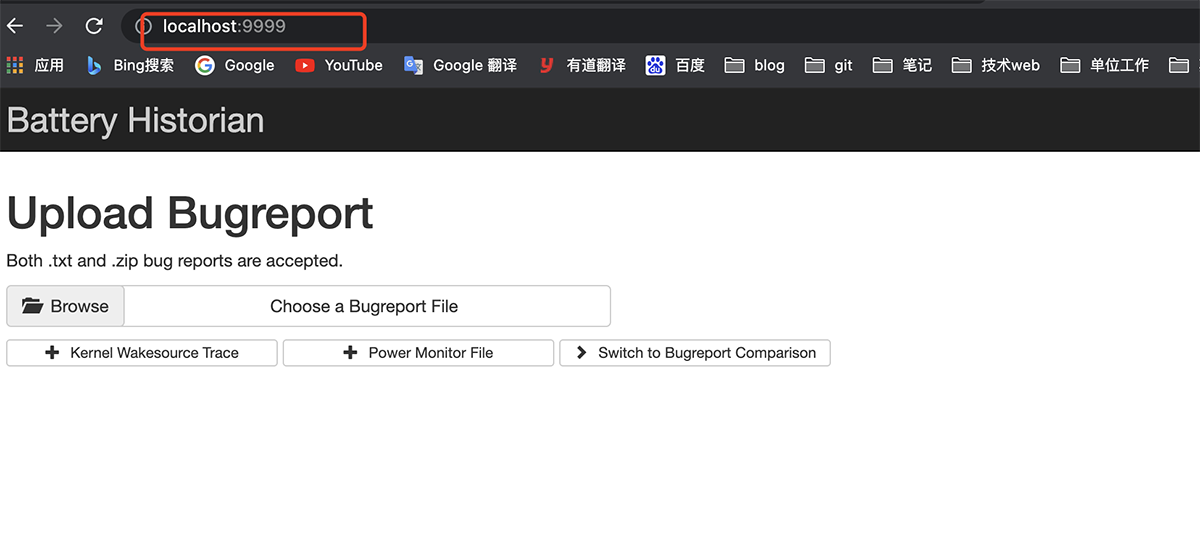Click the Choose a Bugreport File field
1200x538 pixels.
(366, 306)
